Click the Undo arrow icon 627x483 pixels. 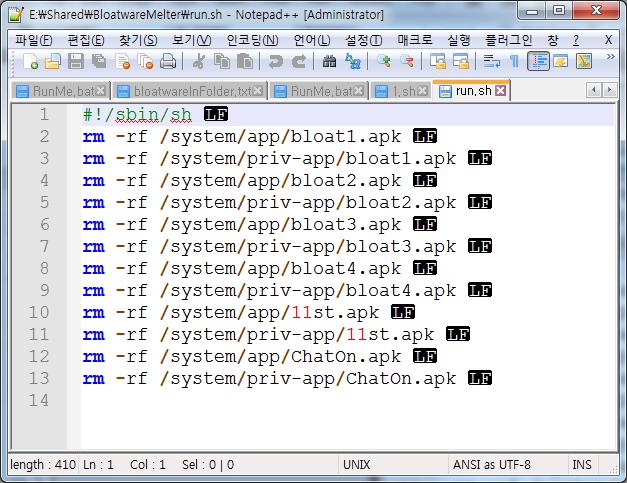275,62
